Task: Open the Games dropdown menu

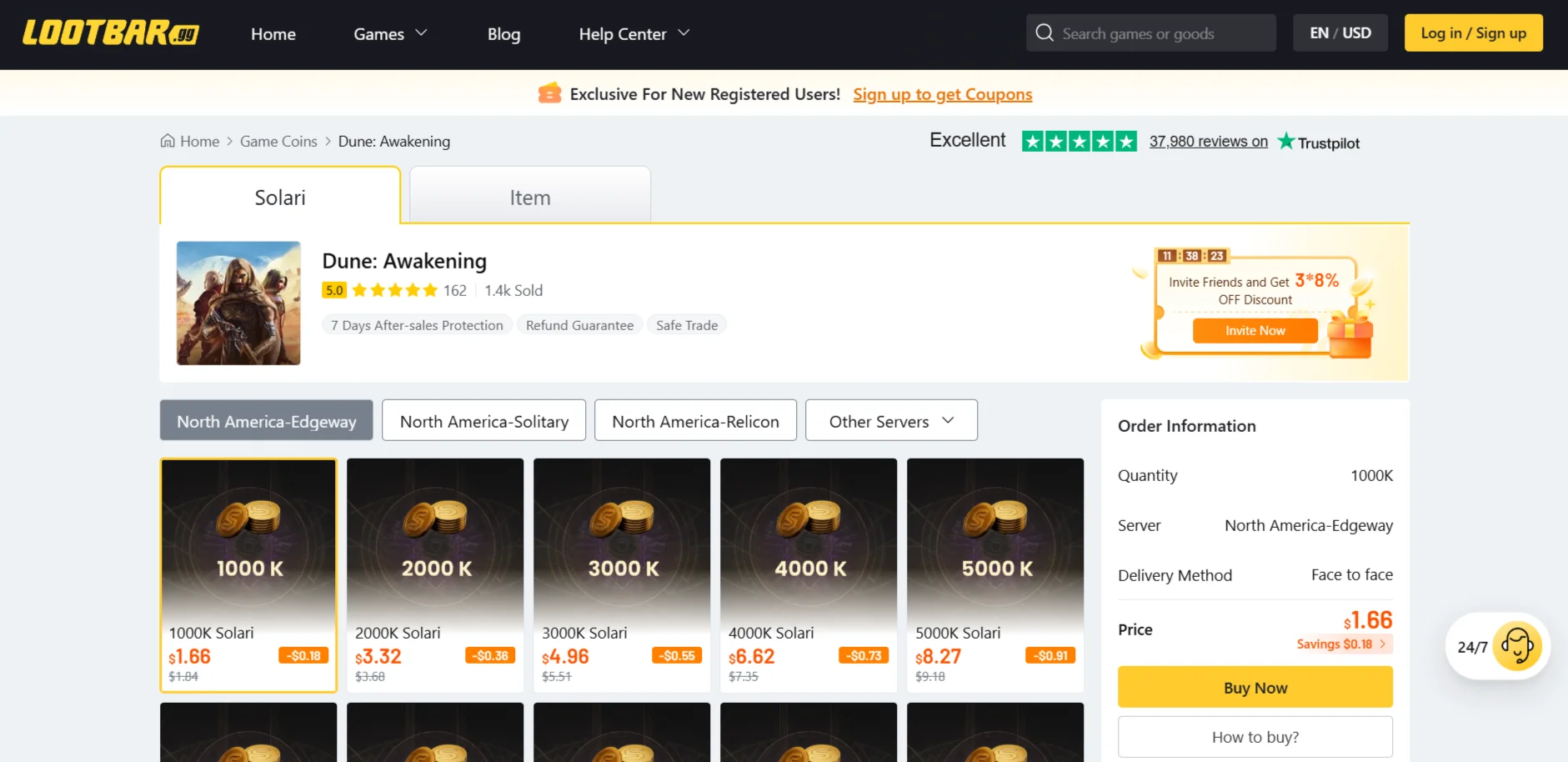Action: point(389,34)
